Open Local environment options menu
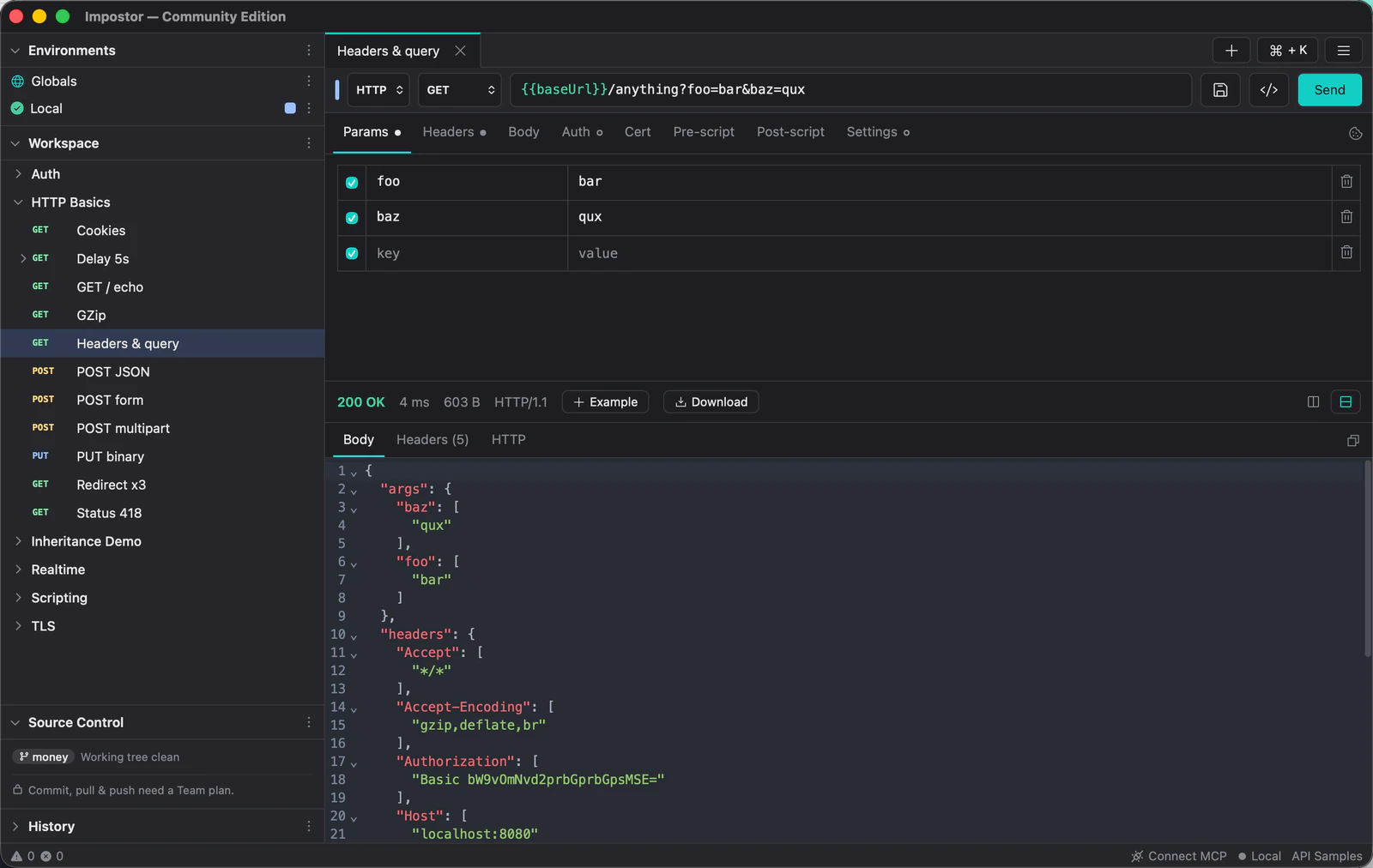 click(x=309, y=108)
